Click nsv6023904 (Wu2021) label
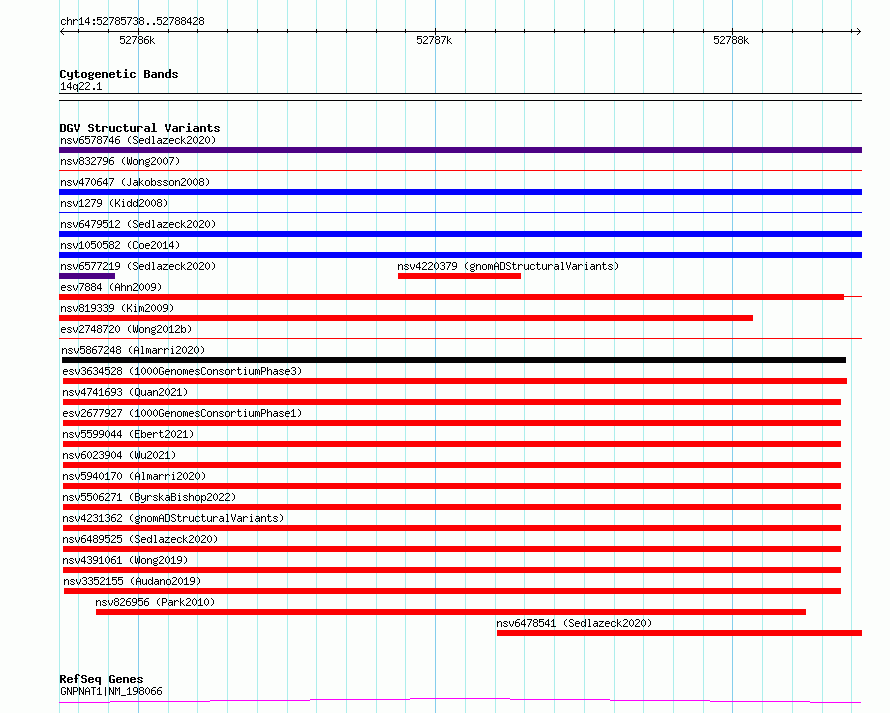 tap(119, 455)
